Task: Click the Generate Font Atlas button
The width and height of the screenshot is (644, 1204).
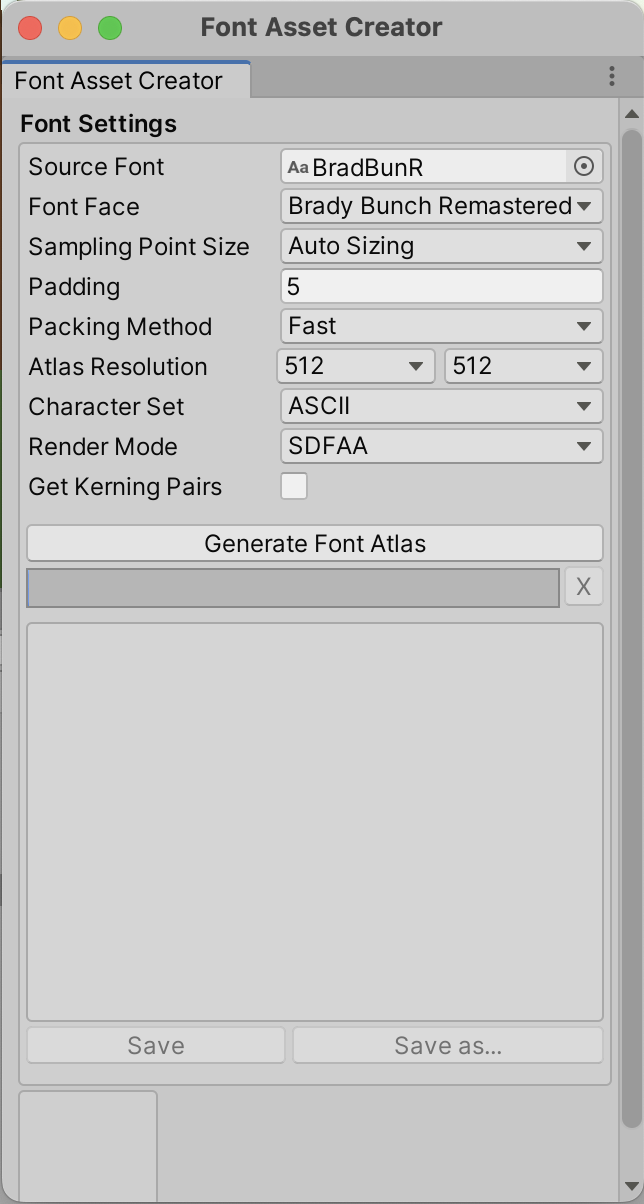Action: click(x=315, y=543)
